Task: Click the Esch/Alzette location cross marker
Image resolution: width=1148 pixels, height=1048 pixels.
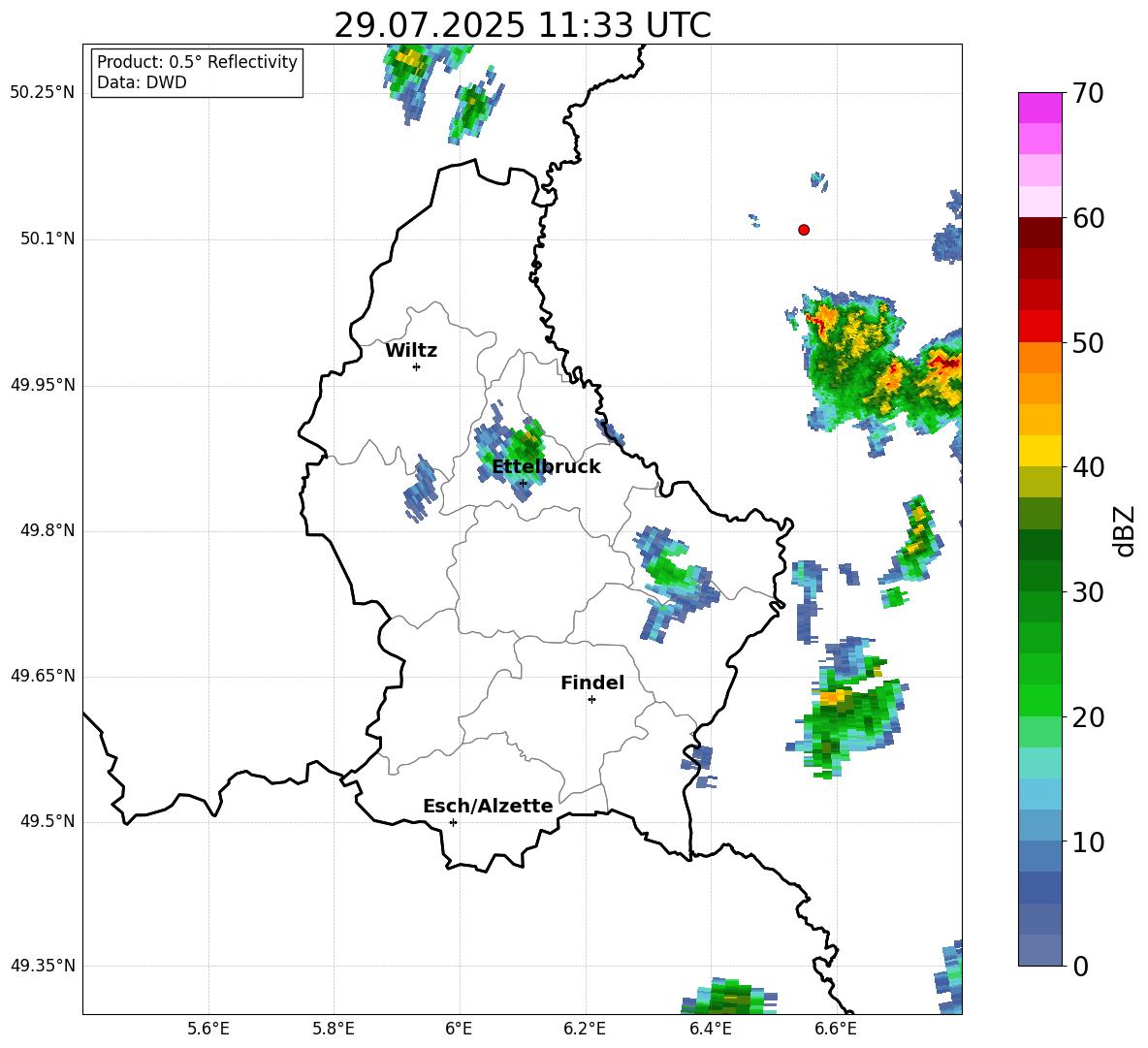Action: tap(453, 822)
